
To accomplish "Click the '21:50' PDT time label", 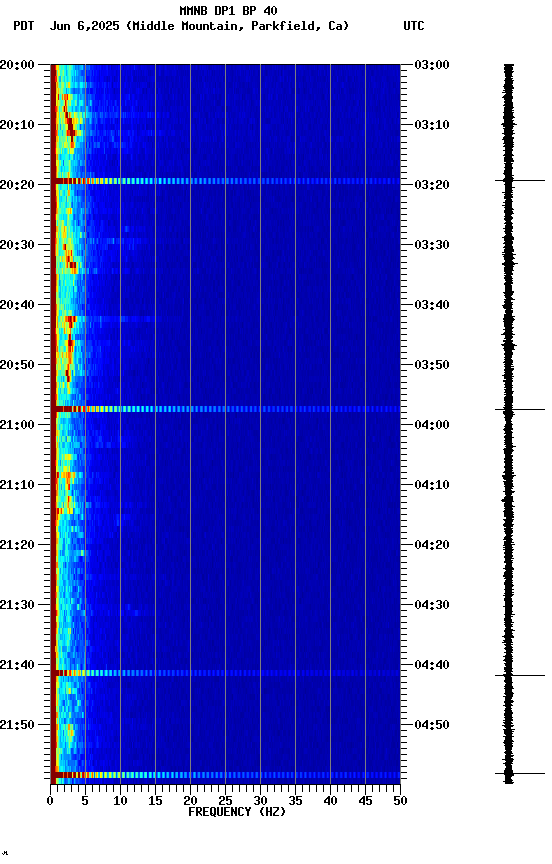I will [x=17, y=726].
